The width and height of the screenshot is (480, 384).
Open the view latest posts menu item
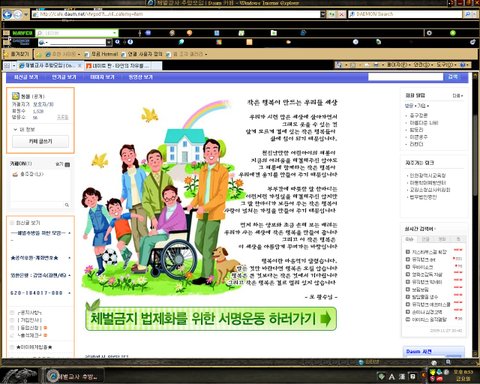tap(26, 77)
